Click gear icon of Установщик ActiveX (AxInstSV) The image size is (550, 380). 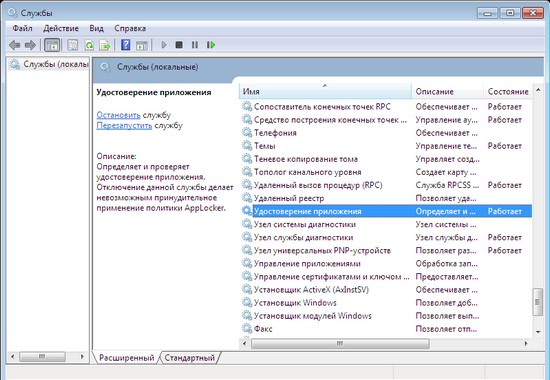click(x=247, y=289)
